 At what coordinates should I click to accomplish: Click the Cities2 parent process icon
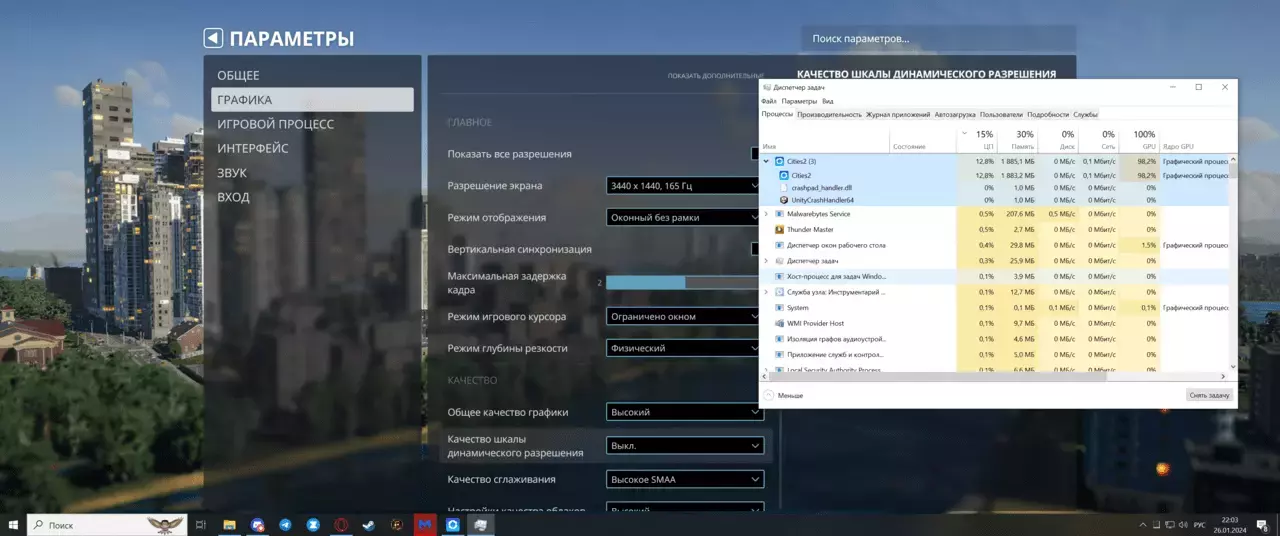[779, 161]
